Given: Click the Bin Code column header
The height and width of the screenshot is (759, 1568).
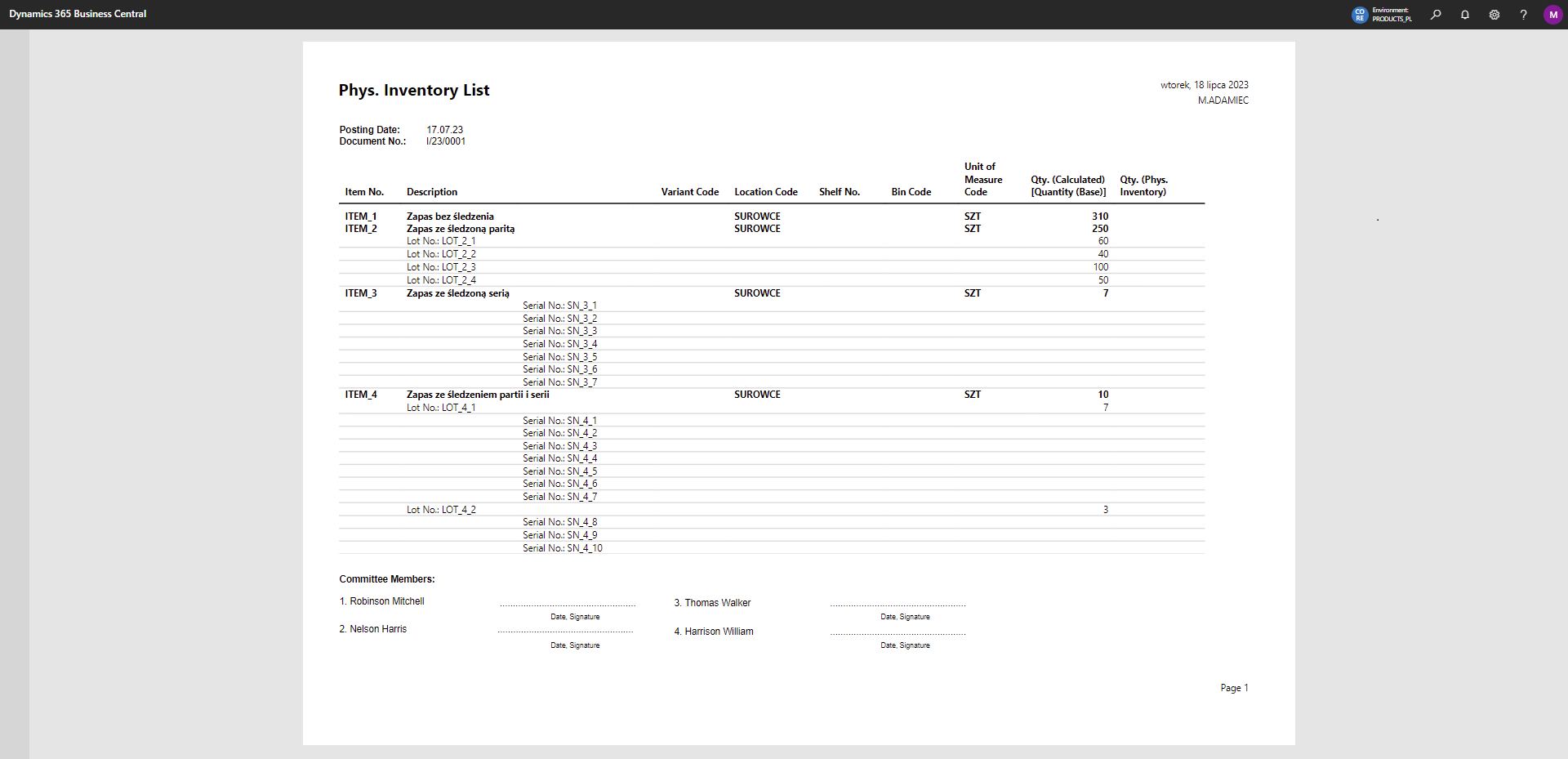Looking at the screenshot, I should tap(911, 192).
